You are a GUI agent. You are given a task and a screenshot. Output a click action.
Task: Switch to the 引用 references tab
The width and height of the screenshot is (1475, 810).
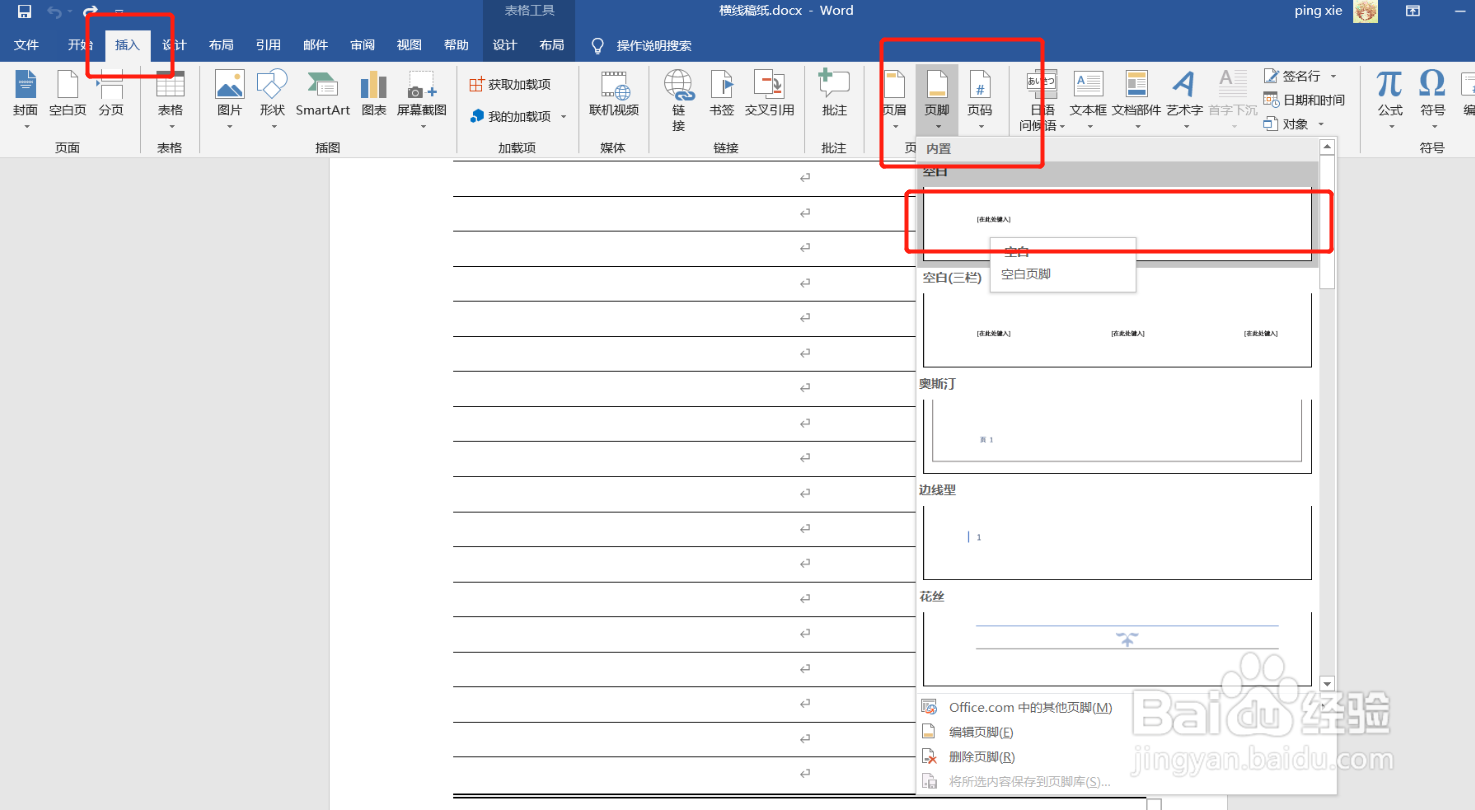click(x=268, y=45)
